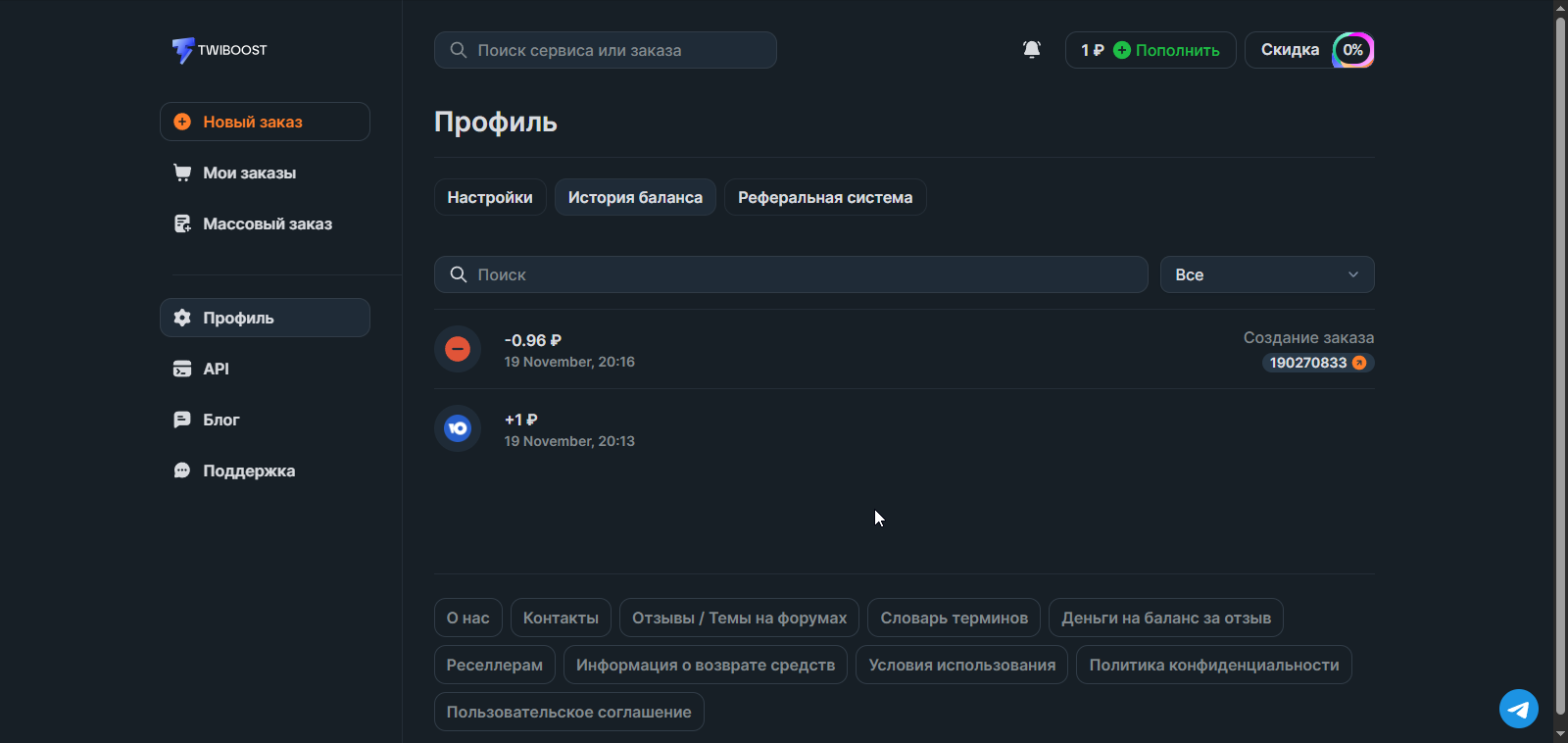Click the YooMoney deposit transaction icon

pyautogui.click(x=458, y=428)
